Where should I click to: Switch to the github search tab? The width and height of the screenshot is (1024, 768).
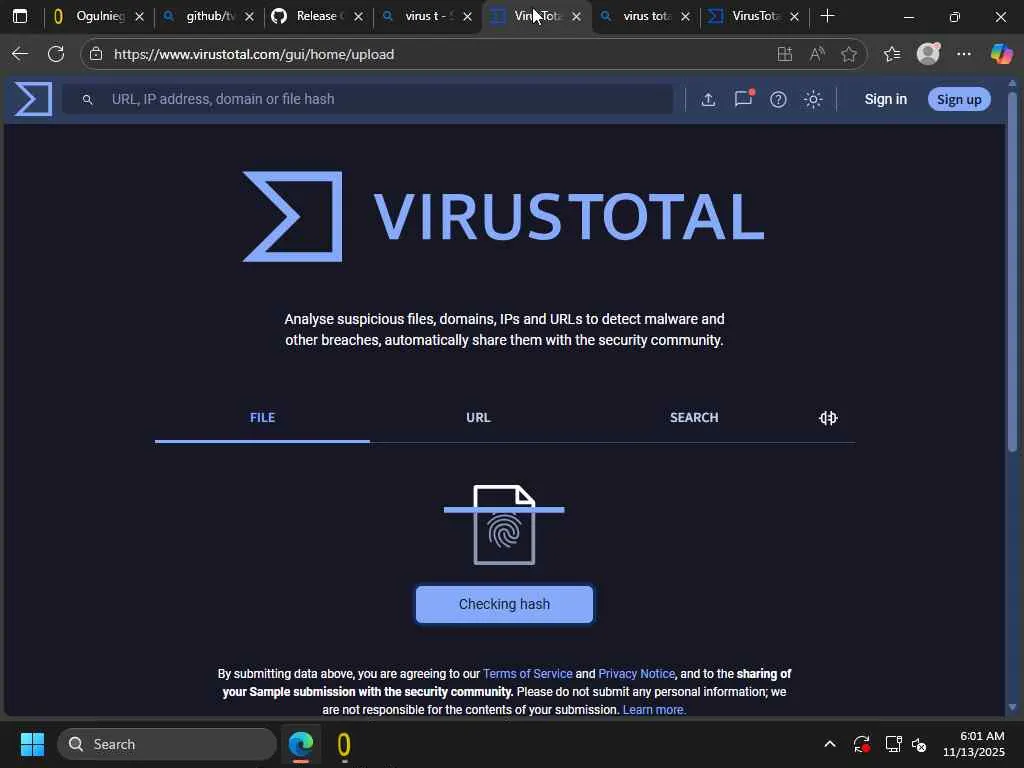tap(209, 16)
